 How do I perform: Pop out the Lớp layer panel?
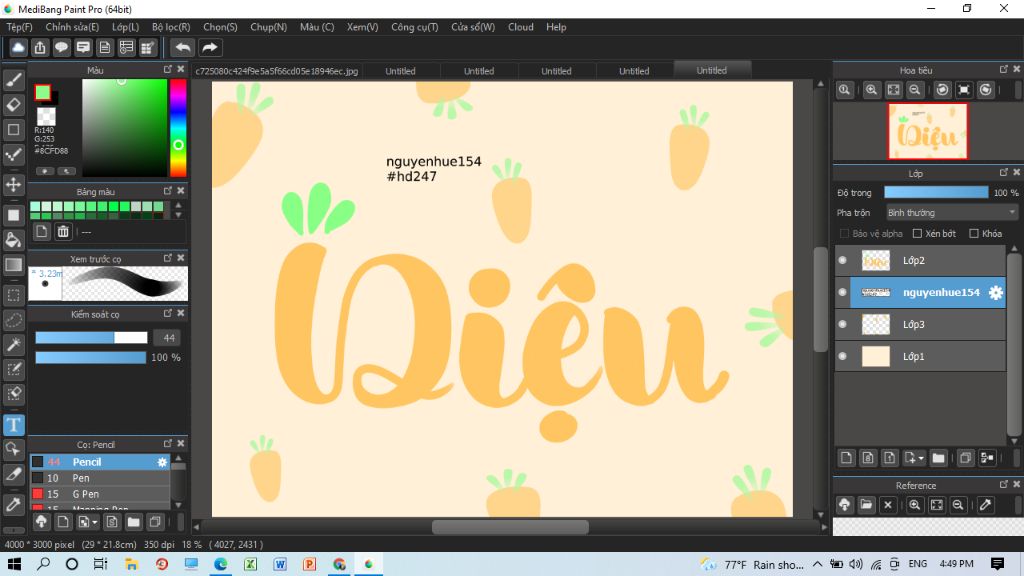pos(1004,172)
